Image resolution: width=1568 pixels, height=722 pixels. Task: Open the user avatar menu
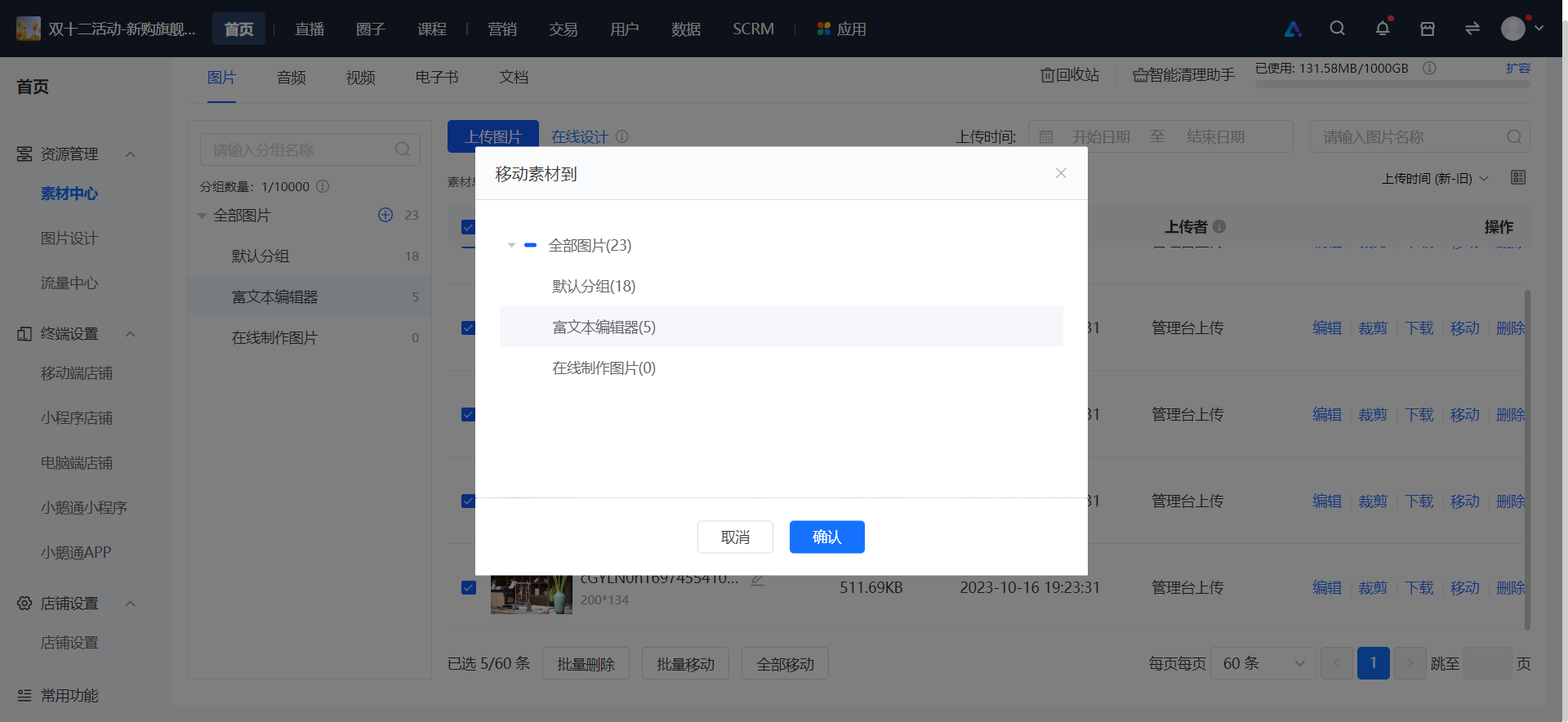(1513, 29)
